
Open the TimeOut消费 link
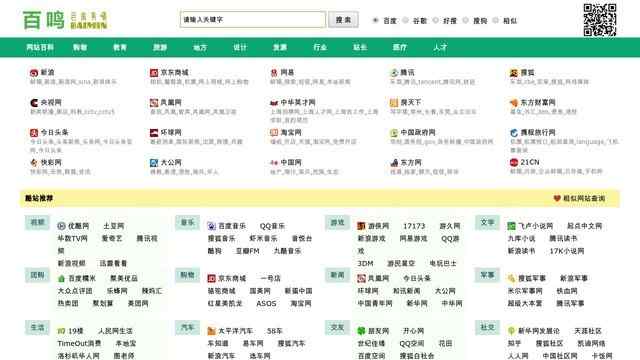79,344
